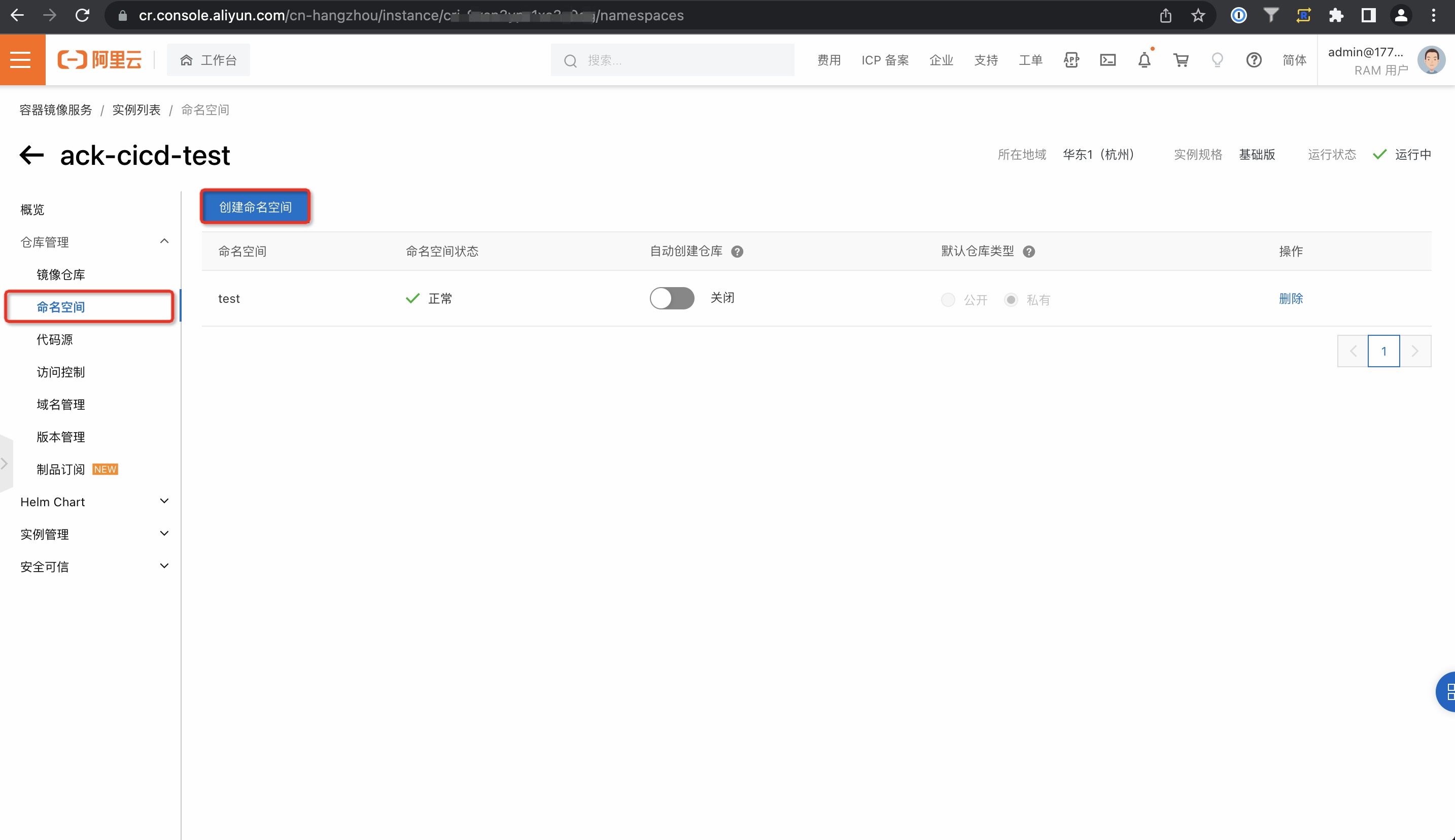Open the orange hamburger navigation menu

[x=22, y=60]
